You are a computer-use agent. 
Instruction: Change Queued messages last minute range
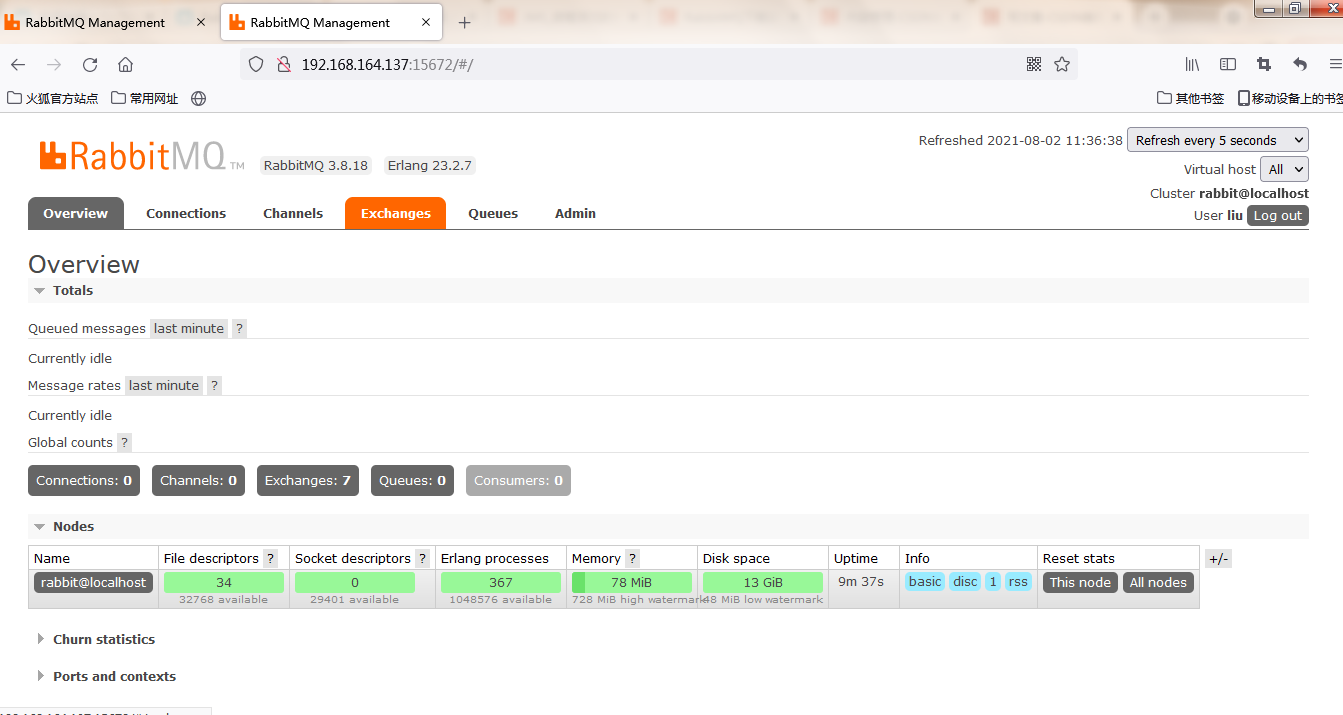189,328
